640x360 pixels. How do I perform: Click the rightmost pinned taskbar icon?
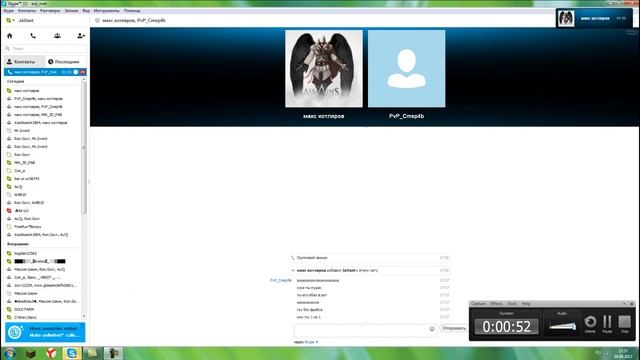point(113,353)
